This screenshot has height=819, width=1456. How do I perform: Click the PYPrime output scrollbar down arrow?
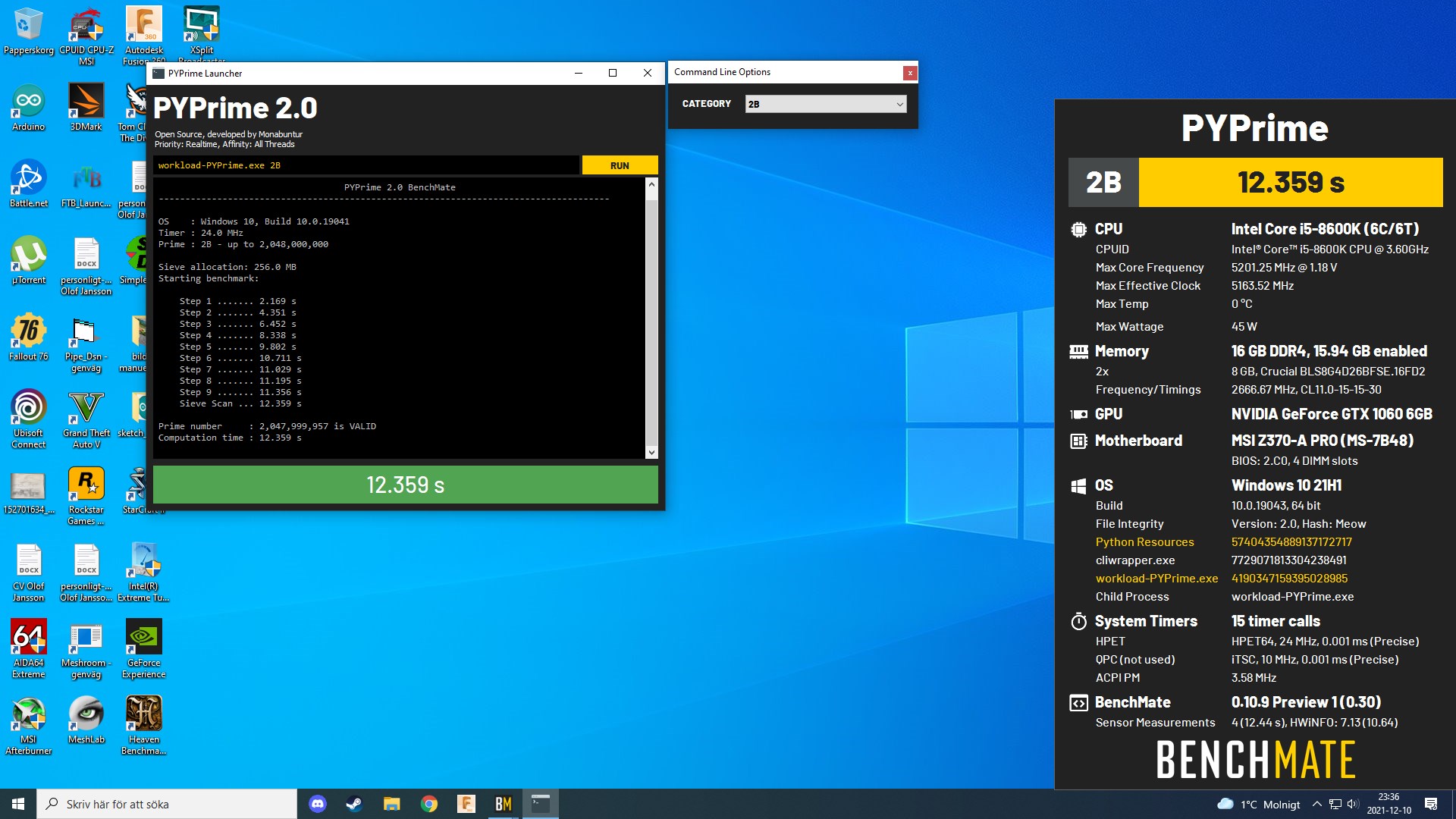[651, 453]
